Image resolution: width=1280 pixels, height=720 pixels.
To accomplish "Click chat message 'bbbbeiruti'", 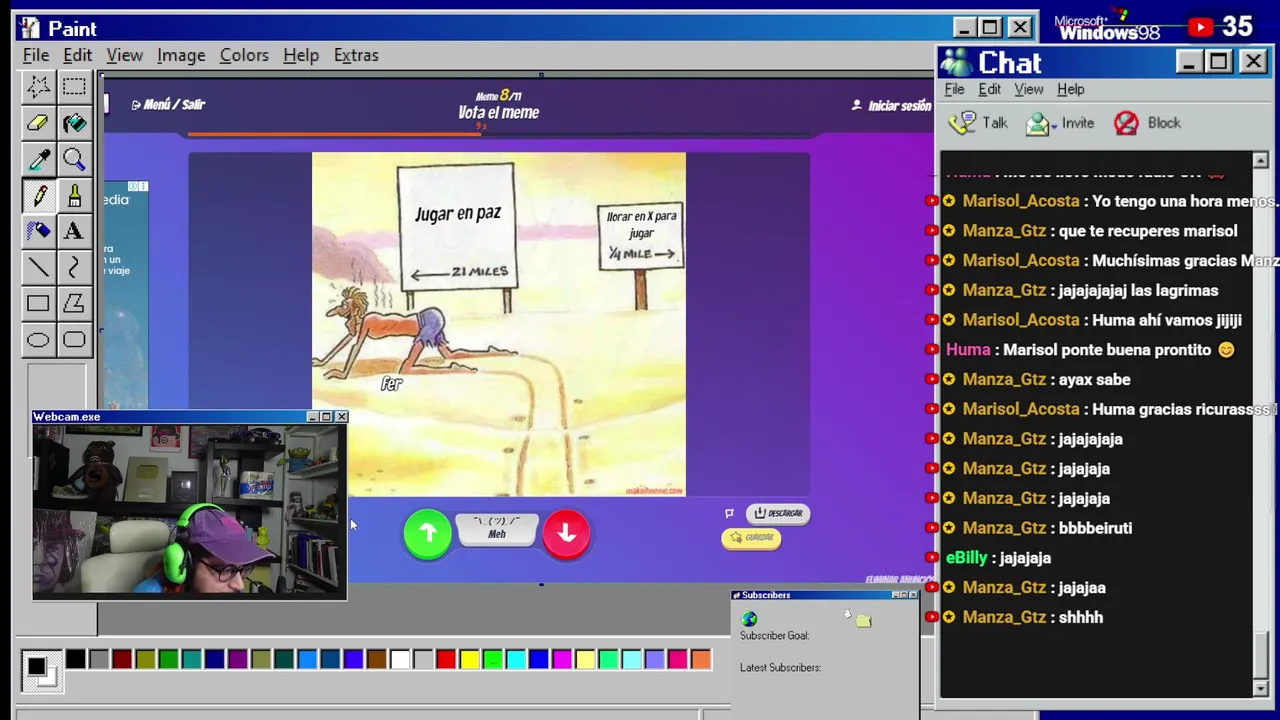I will point(1095,528).
